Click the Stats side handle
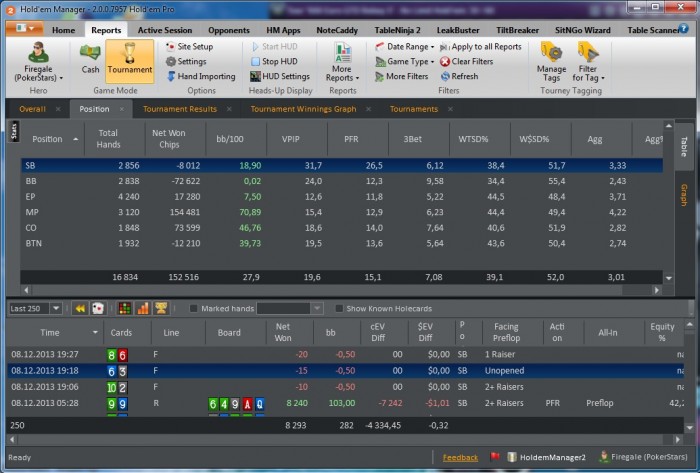This screenshot has height=473, width=700. coord(14,132)
